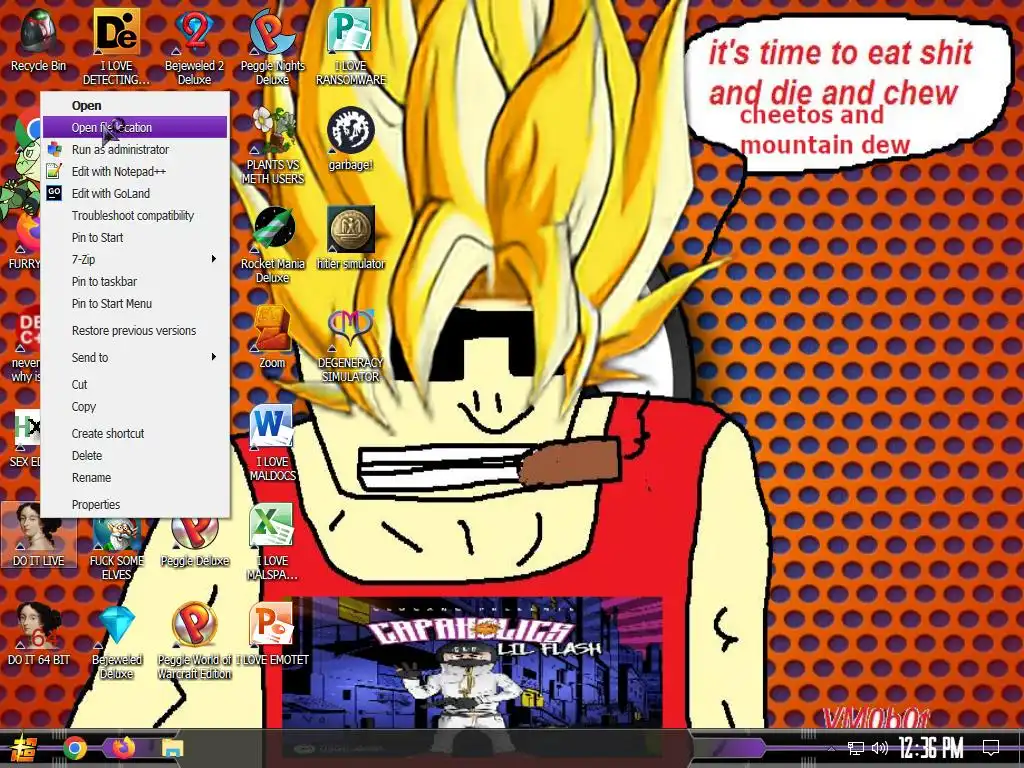Screen dimensions: 1024x768
Task: Choose Edit with GoLand
Action: [x=135, y=193]
